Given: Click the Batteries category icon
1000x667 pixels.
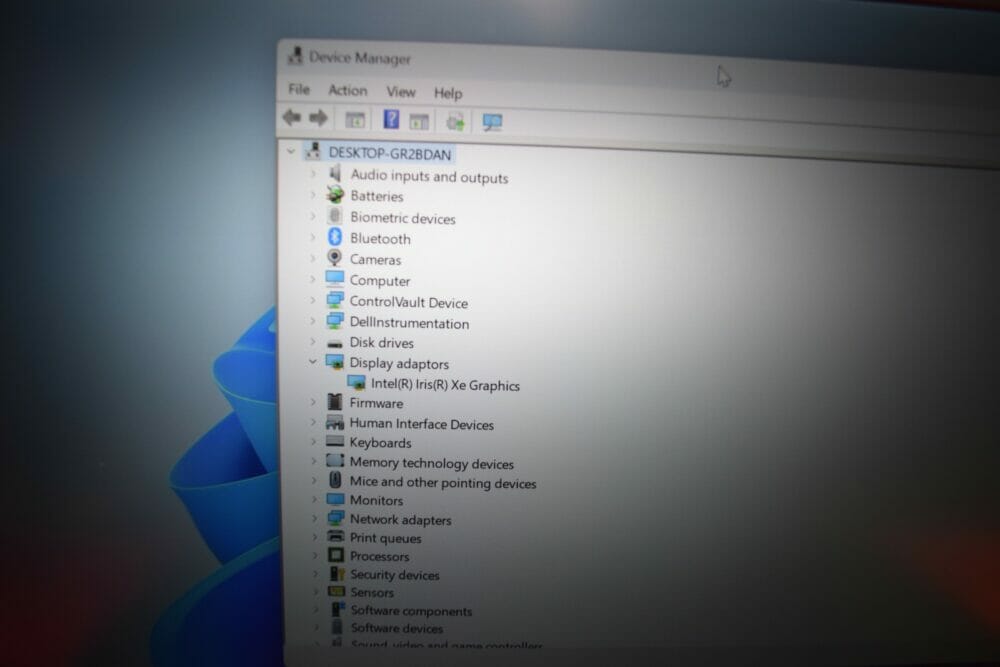Looking at the screenshot, I should point(335,194).
